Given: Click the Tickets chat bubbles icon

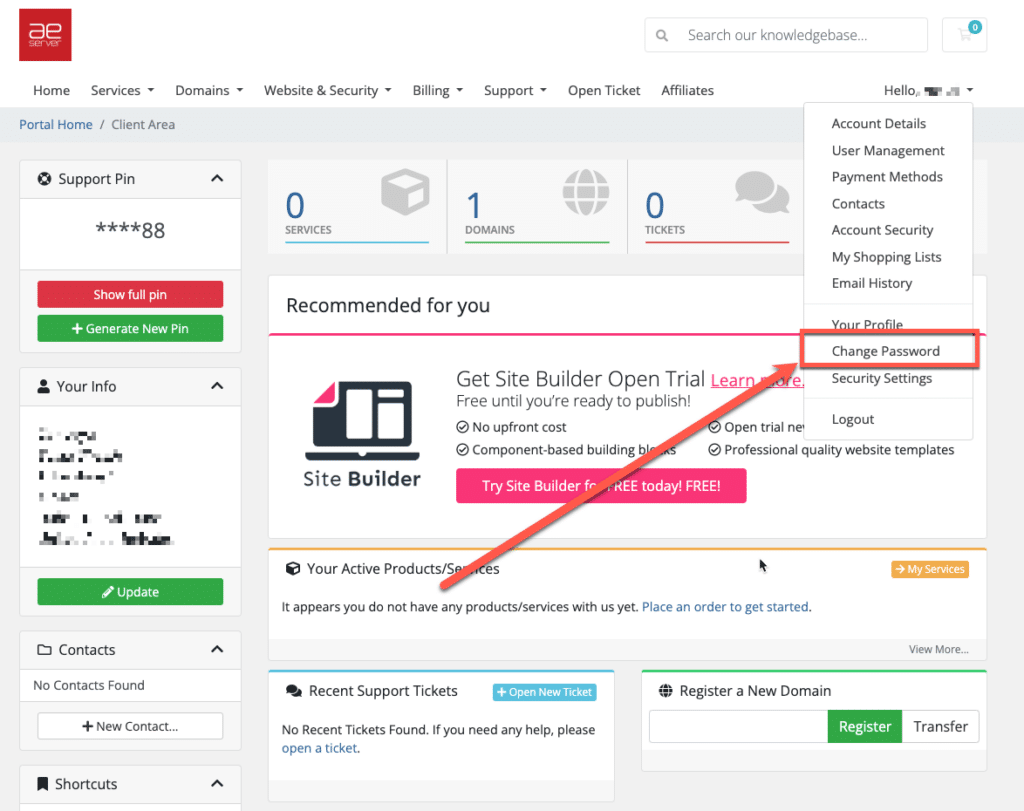Looking at the screenshot, I should pyautogui.click(x=762, y=192).
